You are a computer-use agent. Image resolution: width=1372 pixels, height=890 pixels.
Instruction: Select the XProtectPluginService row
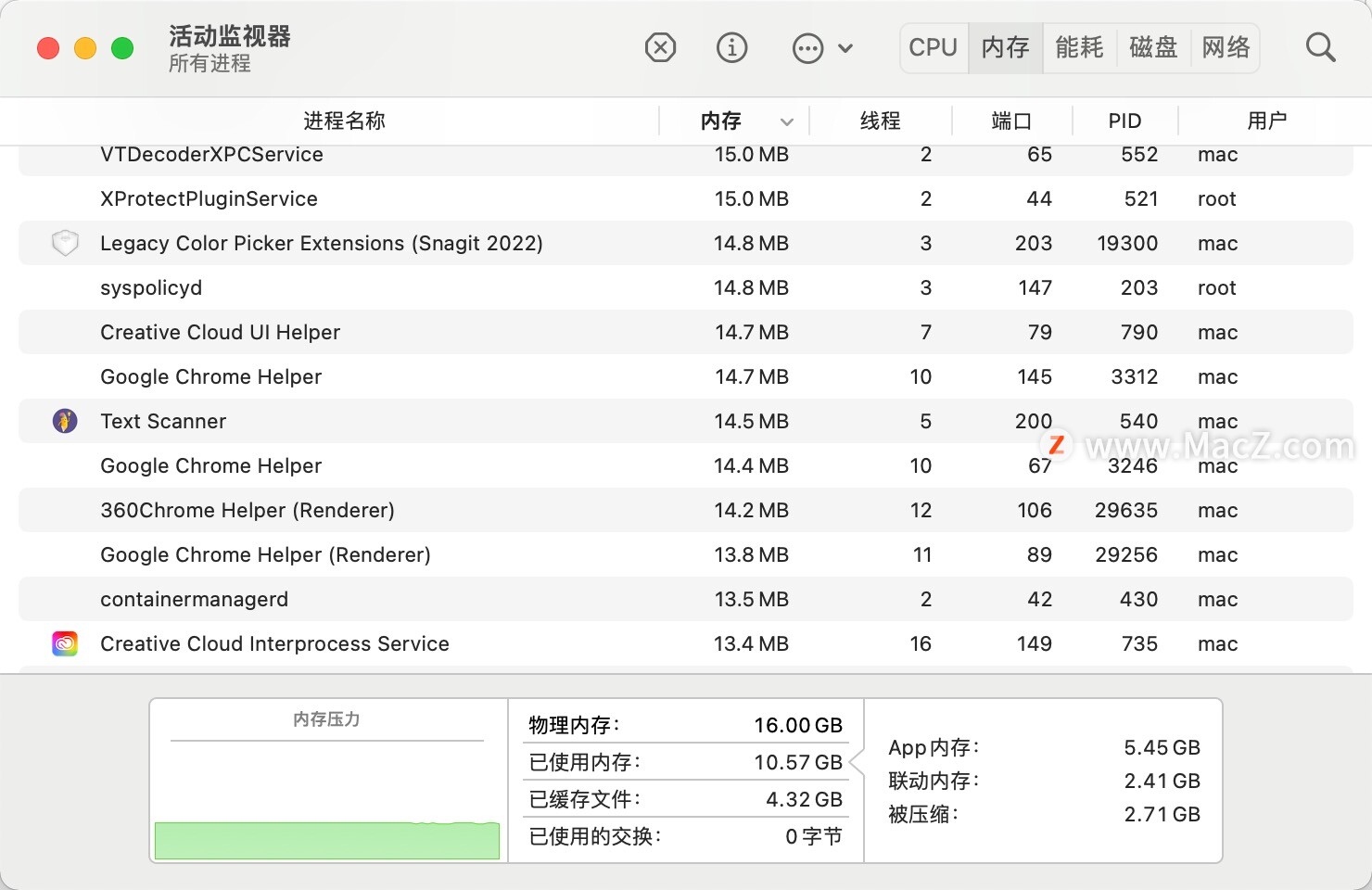[x=686, y=198]
